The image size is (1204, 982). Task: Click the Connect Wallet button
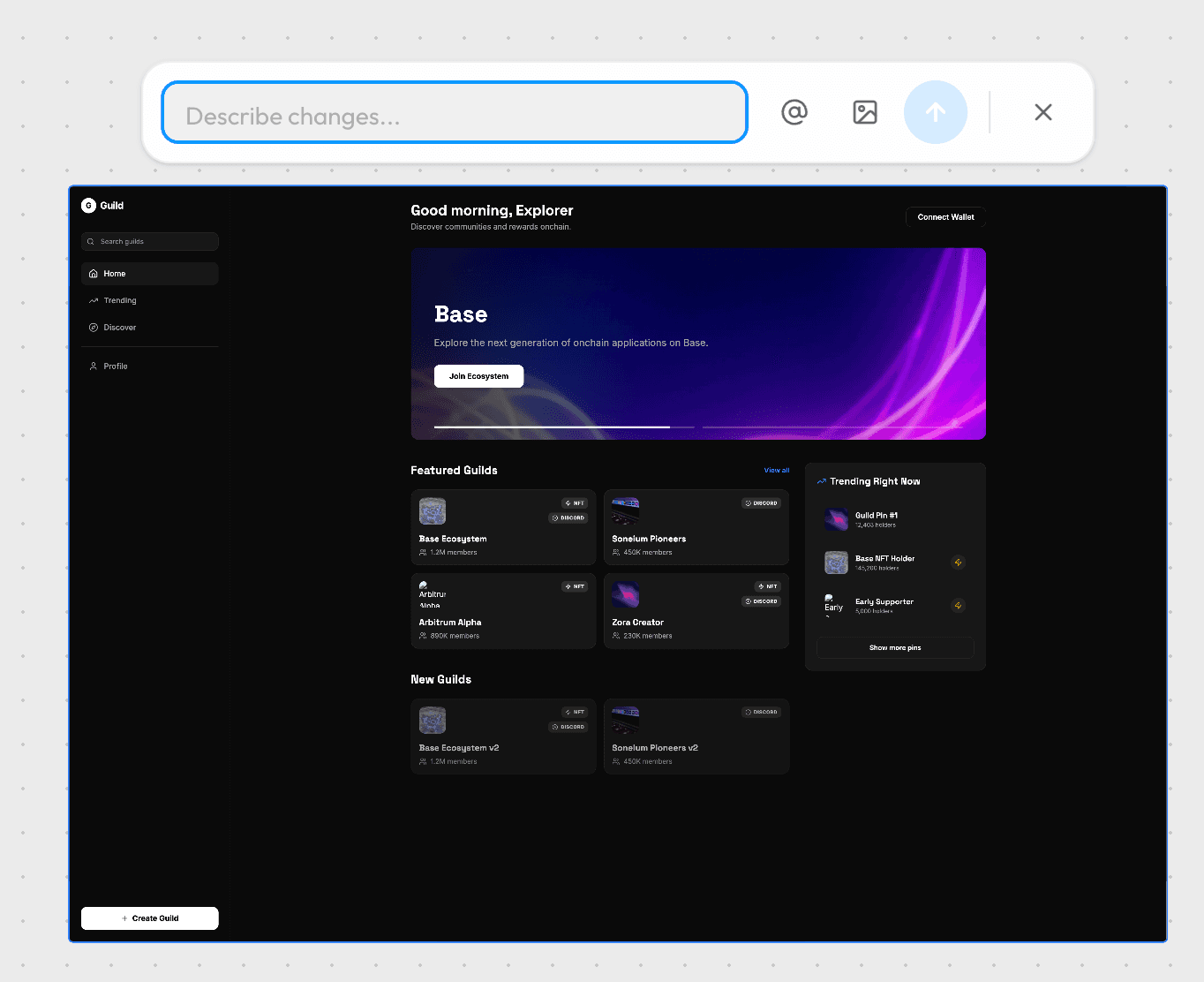pos(945,217)
